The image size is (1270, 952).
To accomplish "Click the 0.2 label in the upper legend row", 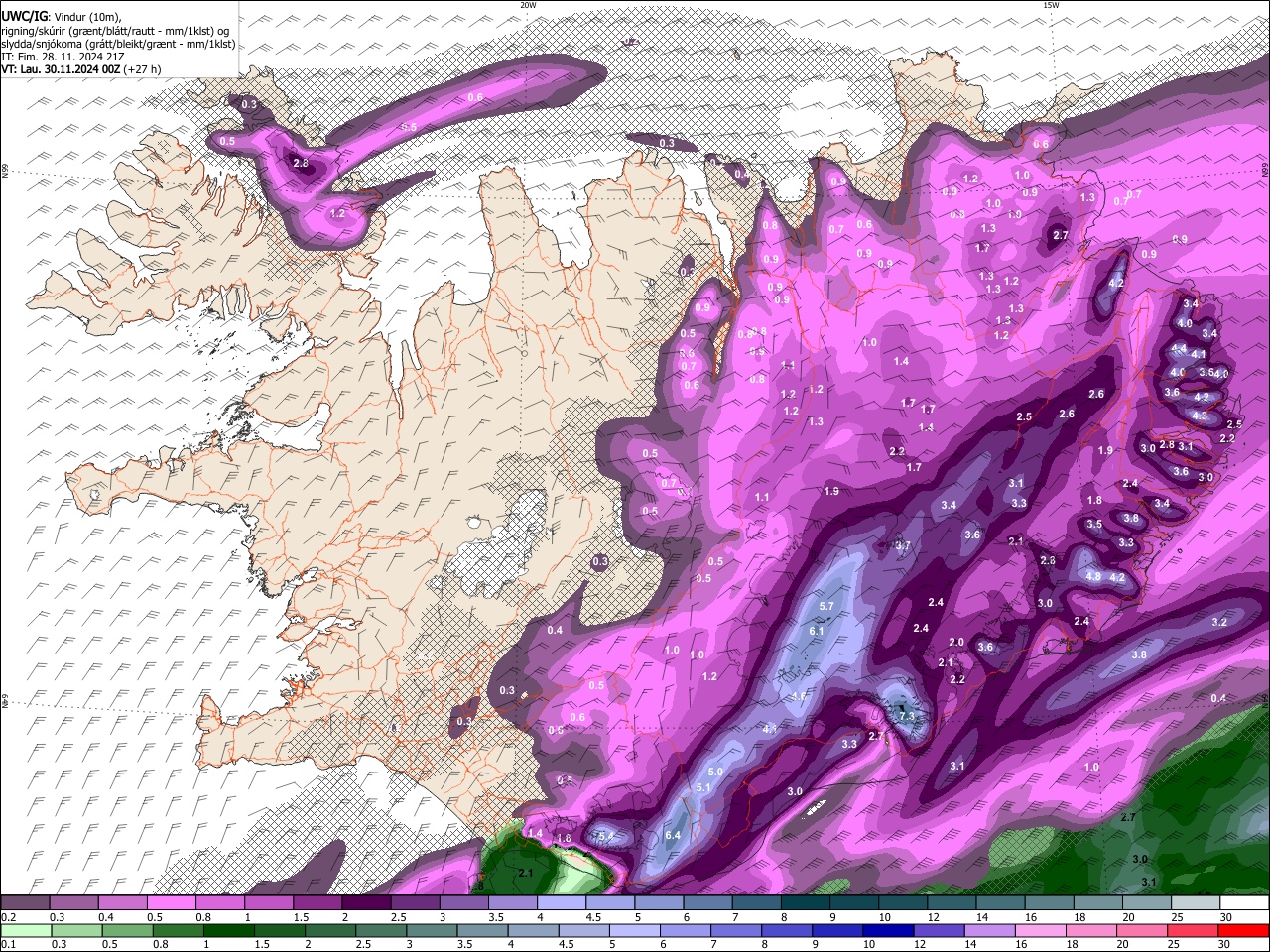I will (6, 918).
